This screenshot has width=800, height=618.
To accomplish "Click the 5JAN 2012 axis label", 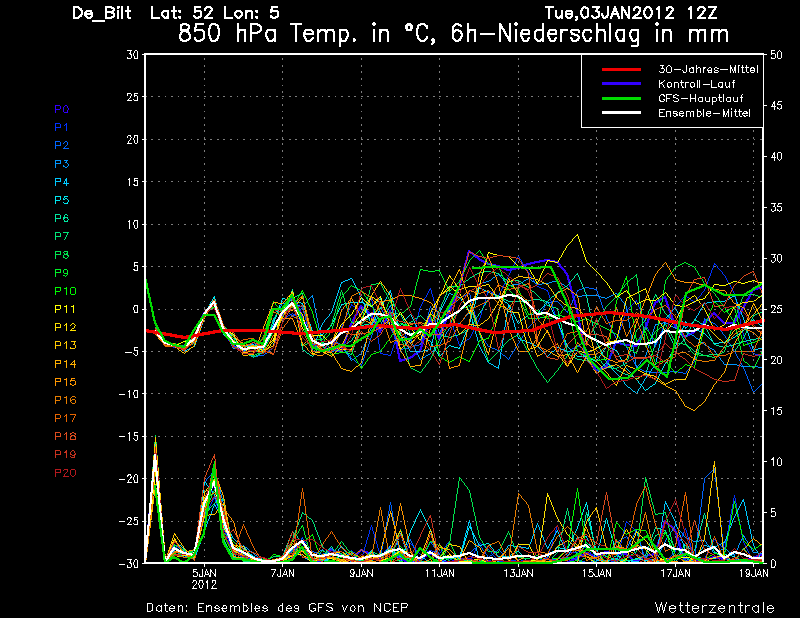I will (x=205, y=579).
